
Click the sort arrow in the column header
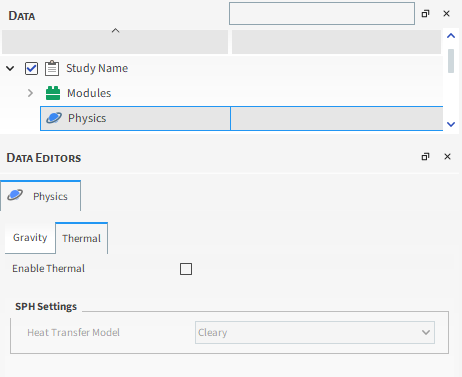click(x=115, y=31)
